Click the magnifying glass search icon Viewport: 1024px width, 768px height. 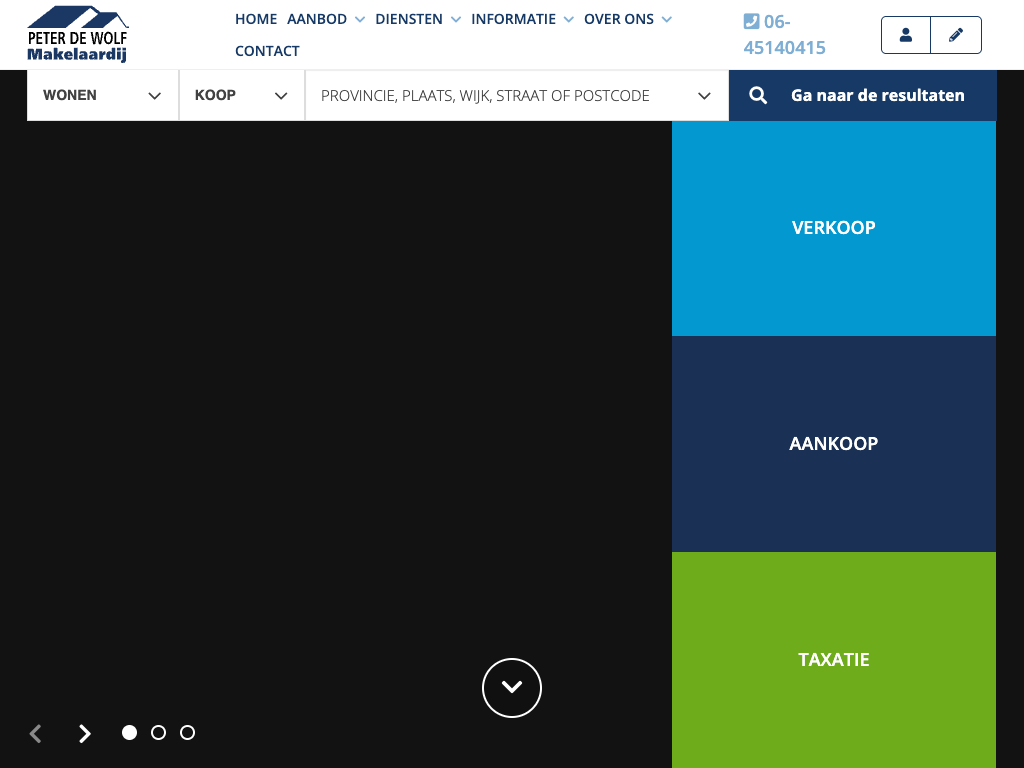758,96
